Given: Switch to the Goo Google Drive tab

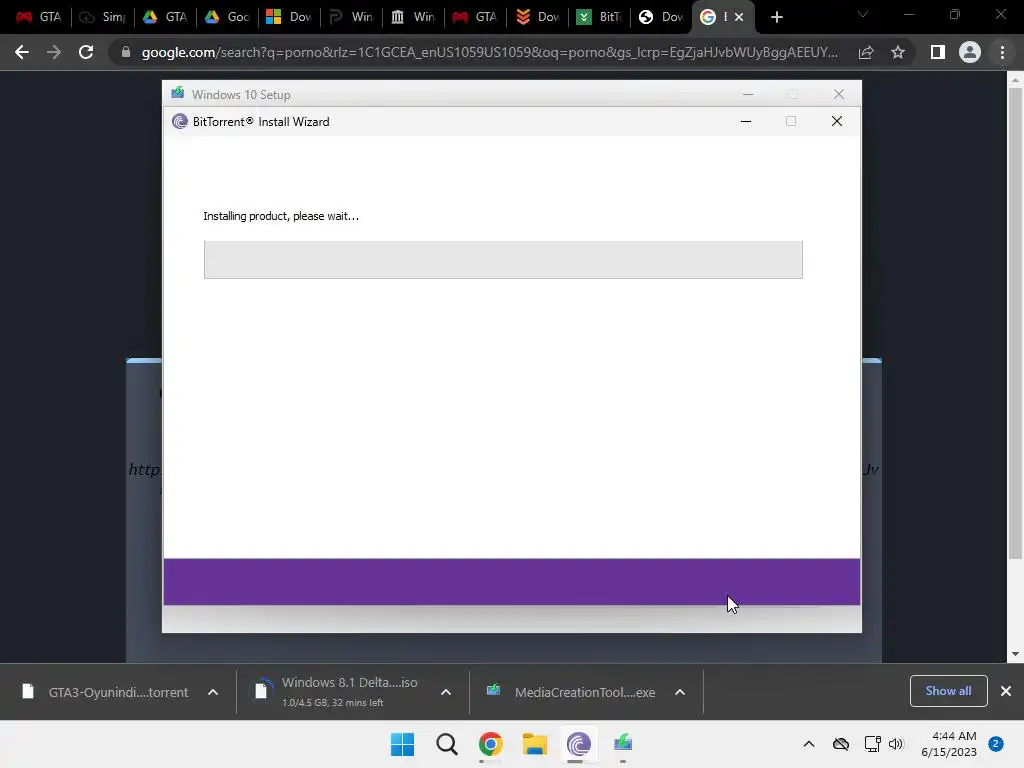Looking at the screenshot, I should (x=227, y=17).
